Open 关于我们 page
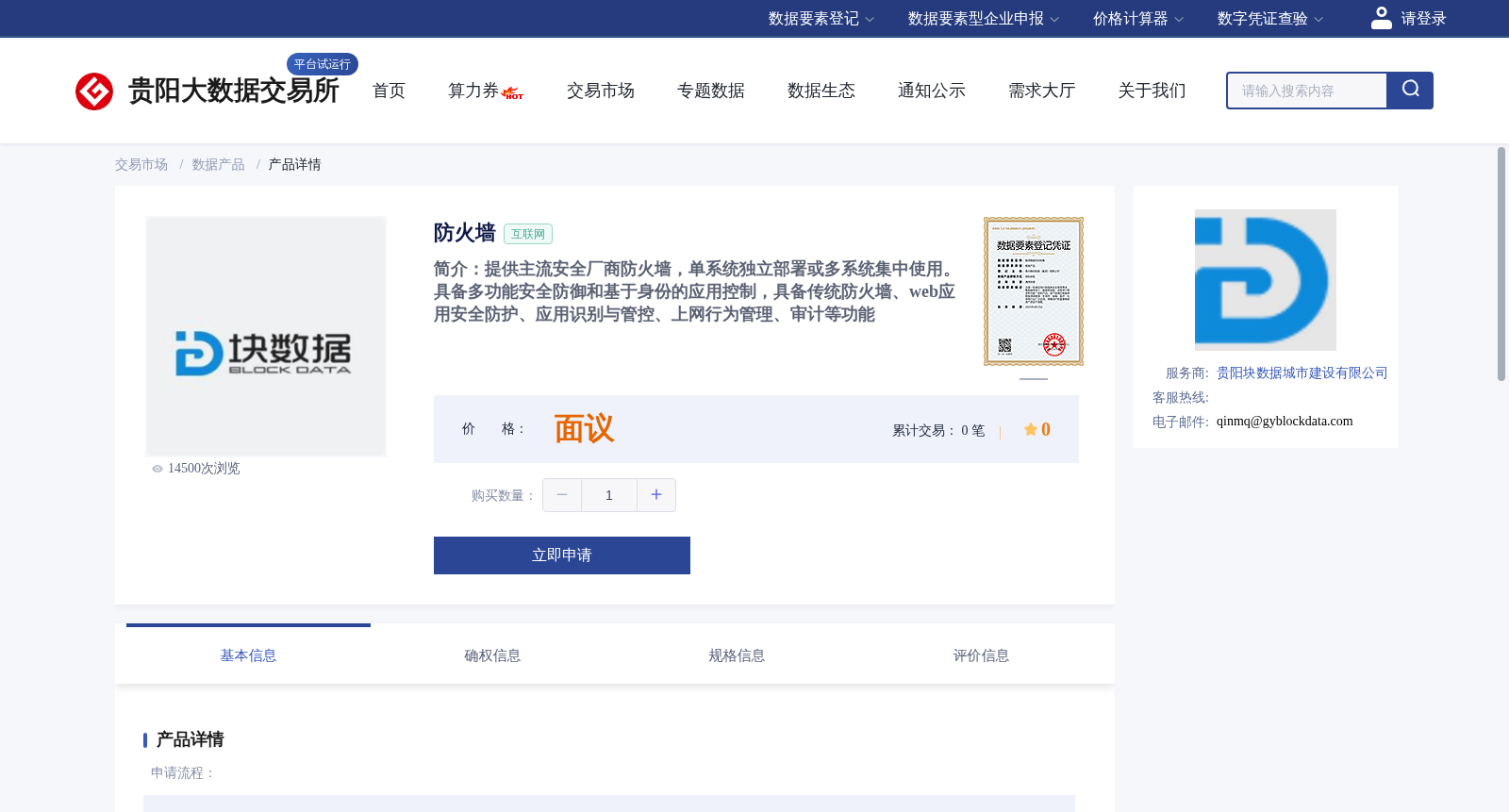The image size is (1509, 812). point(1152,91)
